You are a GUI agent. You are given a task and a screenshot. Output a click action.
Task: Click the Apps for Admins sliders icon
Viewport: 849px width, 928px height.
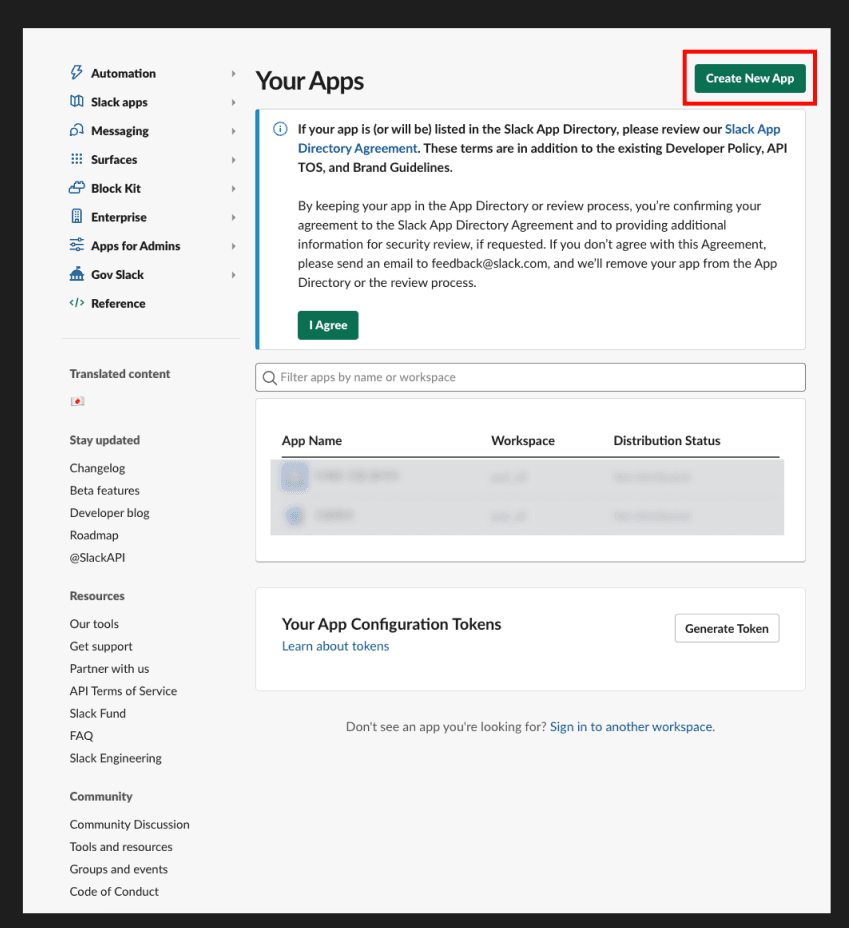77,245
